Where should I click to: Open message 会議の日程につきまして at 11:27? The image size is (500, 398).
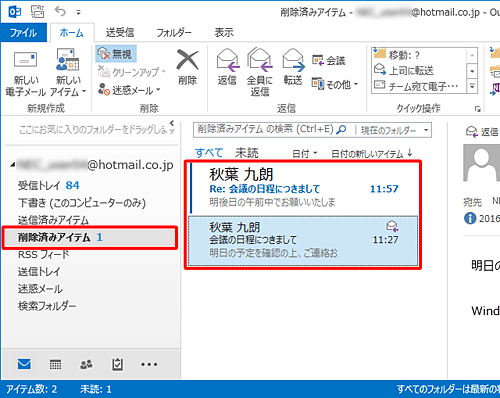click(303, 241)
